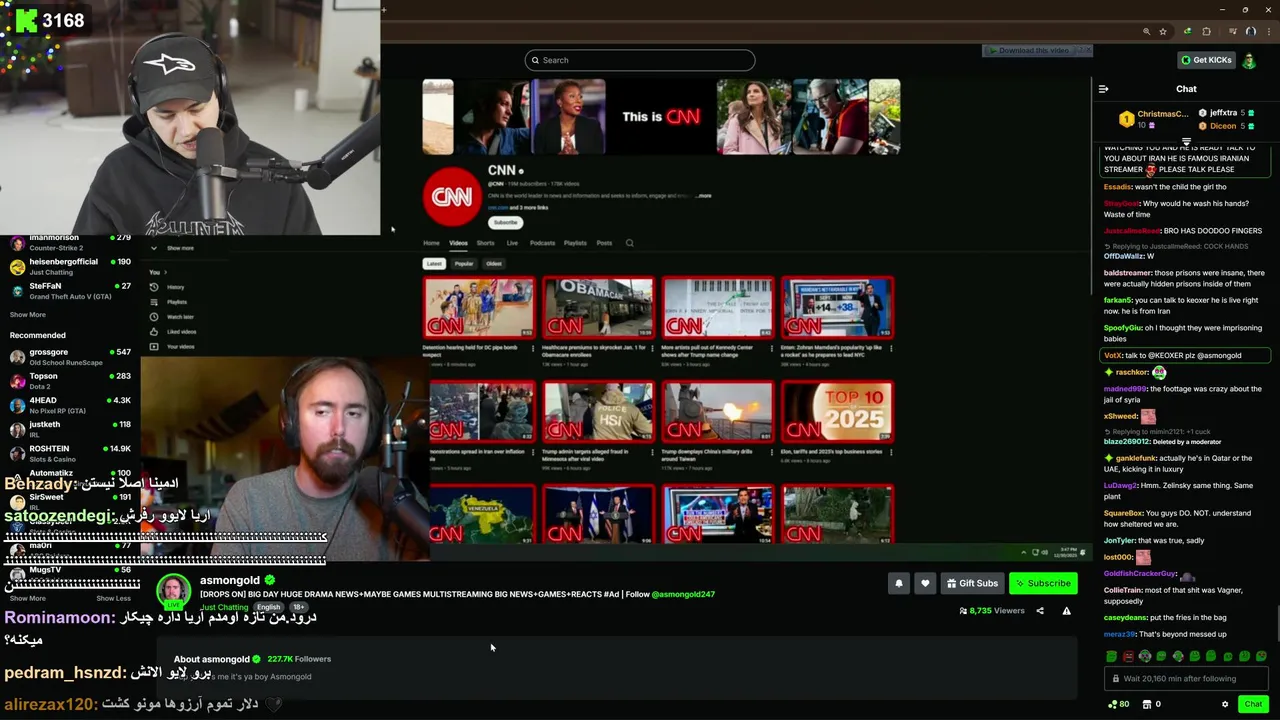Click the browser media control icon

point(1232,31)
